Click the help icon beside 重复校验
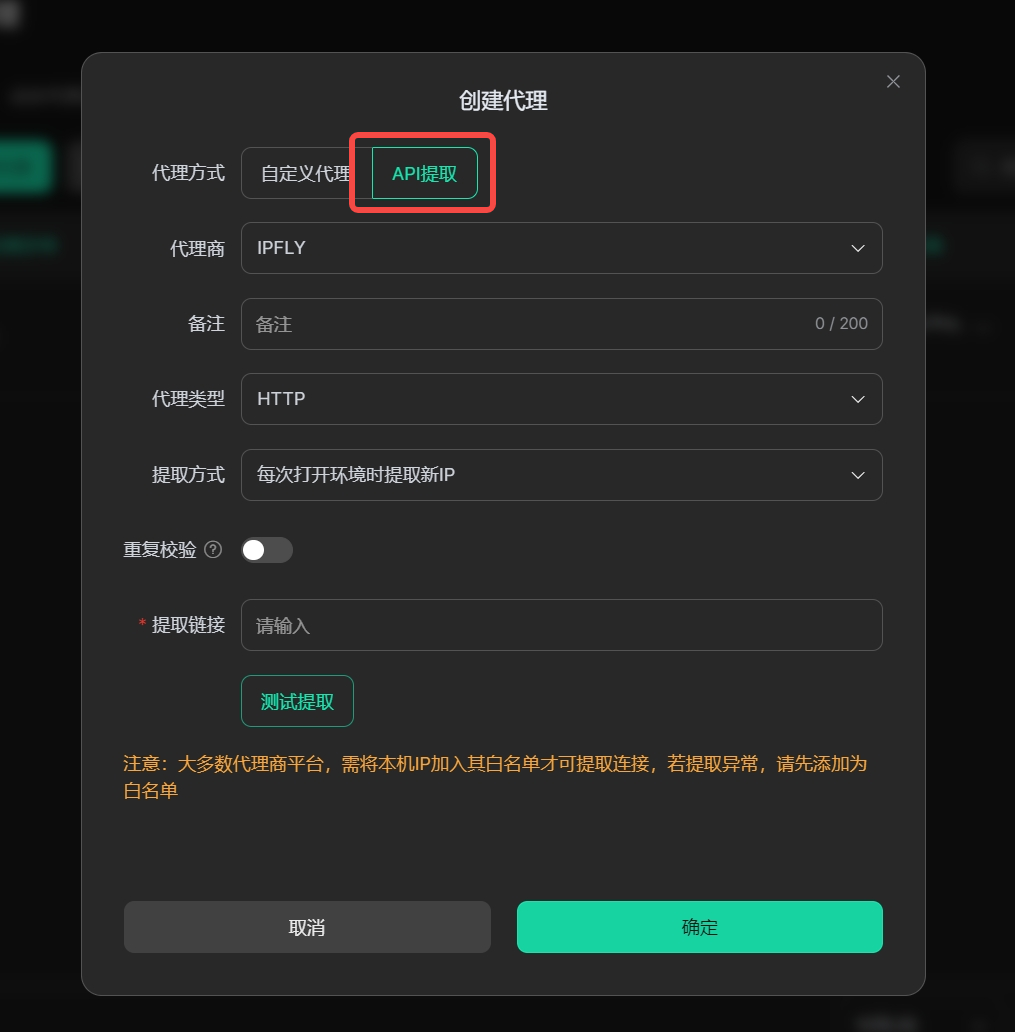1015x1032 pixels. click(213, 550)
